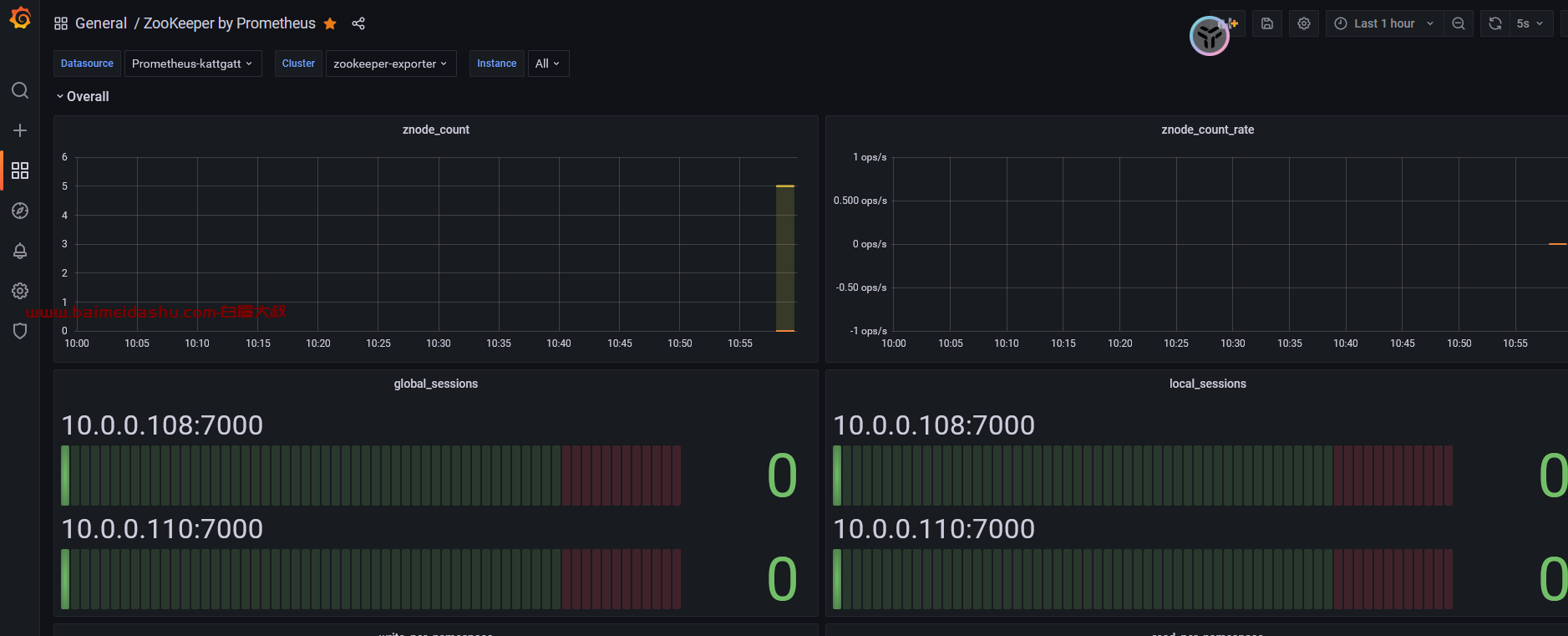Open the Explore compass icon
The image size is (1568, 636).
tap(20, 211)
